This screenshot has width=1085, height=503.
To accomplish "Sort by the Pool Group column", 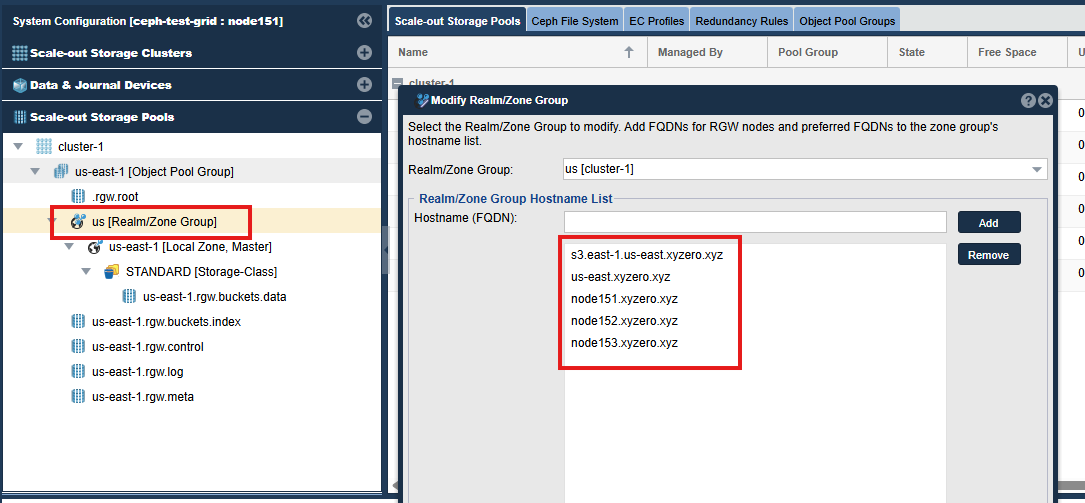I will (828, 52).
